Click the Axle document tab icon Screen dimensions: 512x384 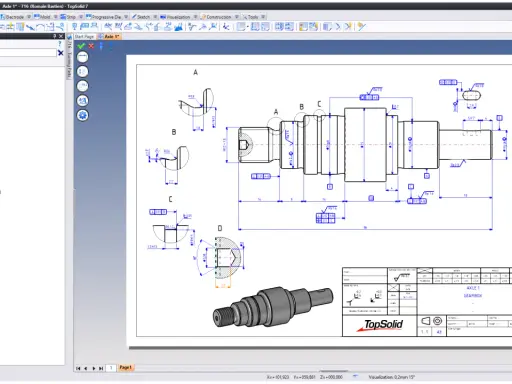101,36
